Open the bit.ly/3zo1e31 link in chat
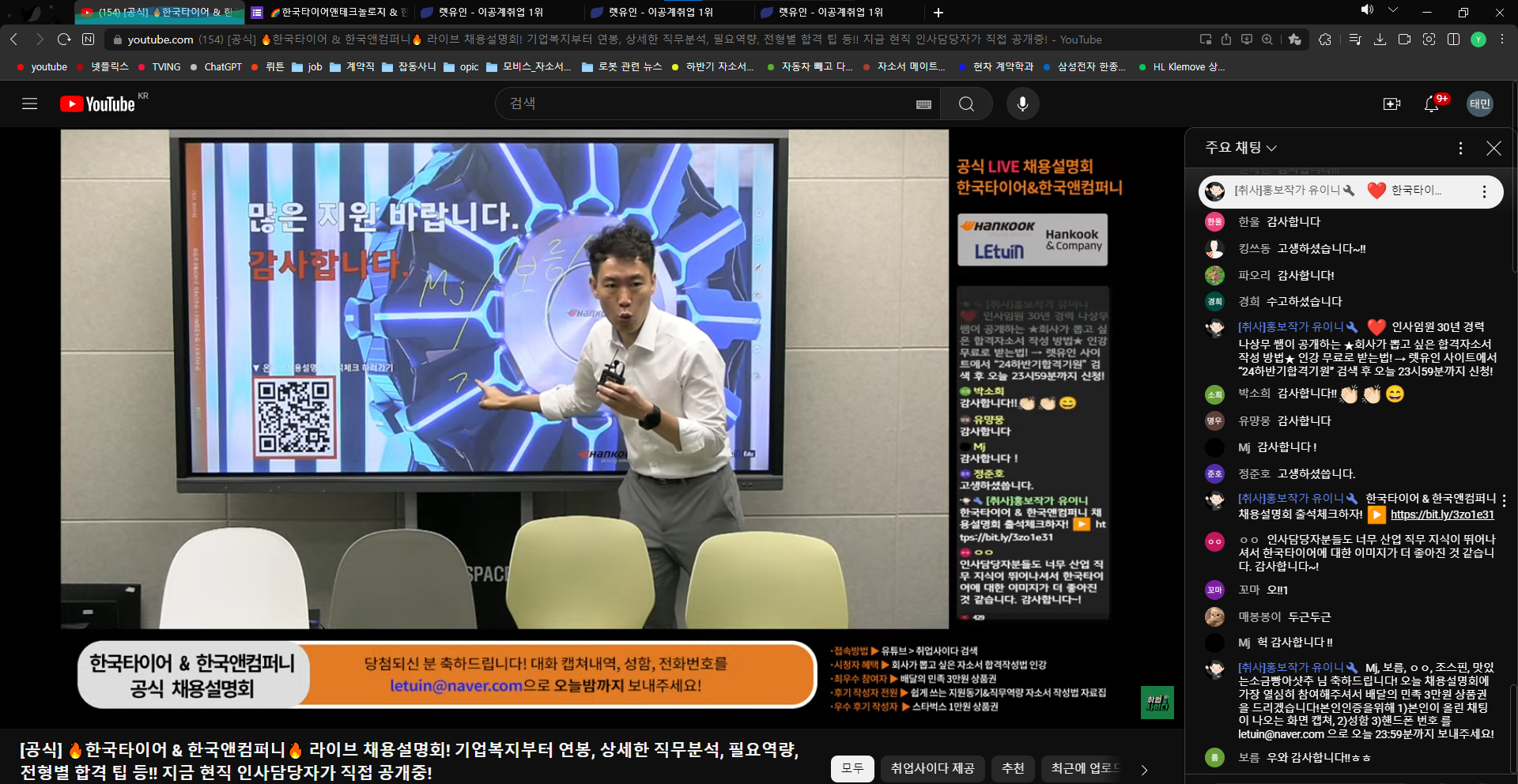Viewport: 1518px width, 784px height. pos(1442,514)
